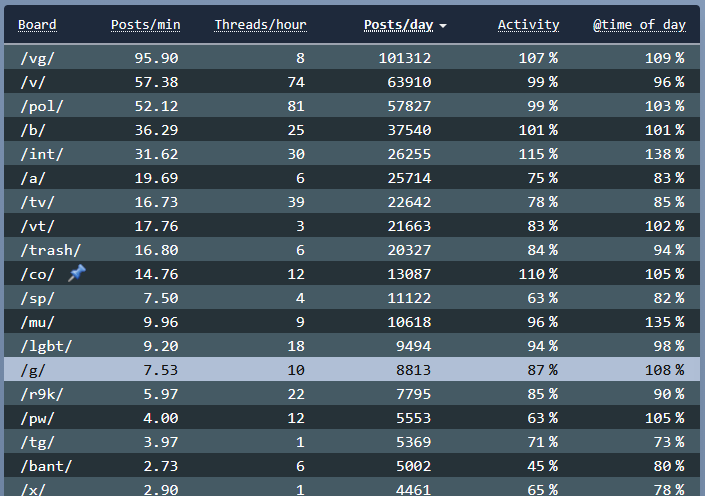Click the 25714 posts/day cell
The height and width of the screenshot is (496, 705).
click(x=409, y=179)
